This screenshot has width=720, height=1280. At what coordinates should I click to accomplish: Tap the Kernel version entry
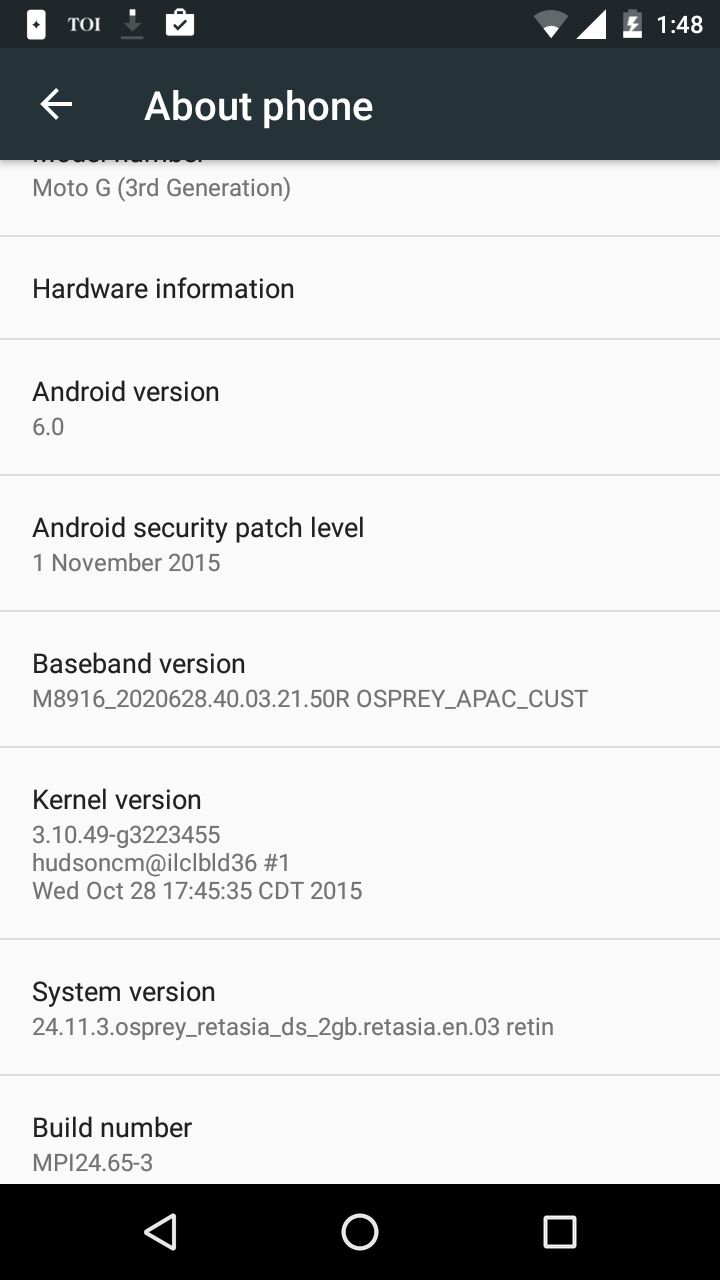(x=360, y=843)
